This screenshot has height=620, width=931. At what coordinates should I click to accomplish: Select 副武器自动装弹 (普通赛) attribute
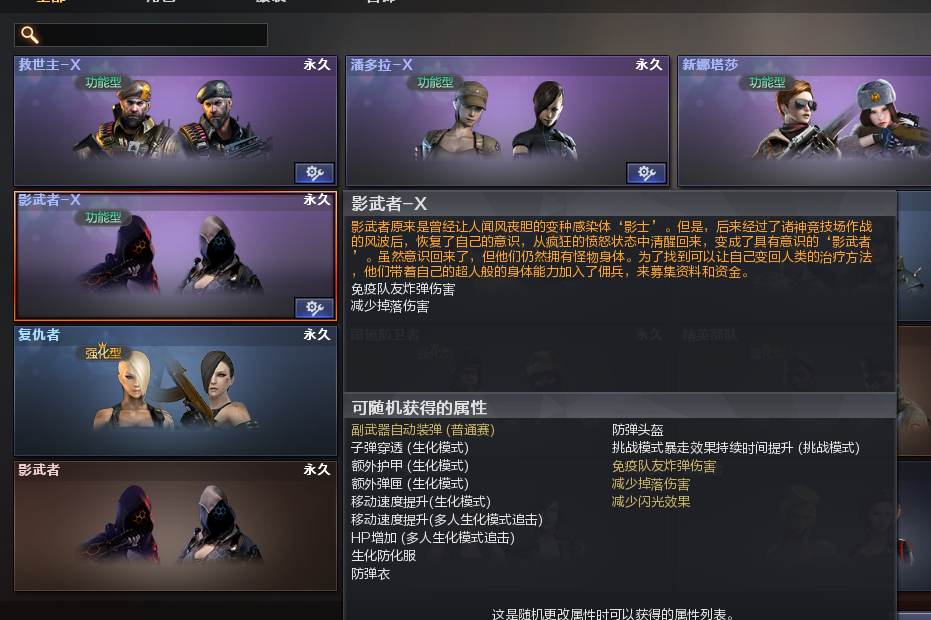click(423, 430)
